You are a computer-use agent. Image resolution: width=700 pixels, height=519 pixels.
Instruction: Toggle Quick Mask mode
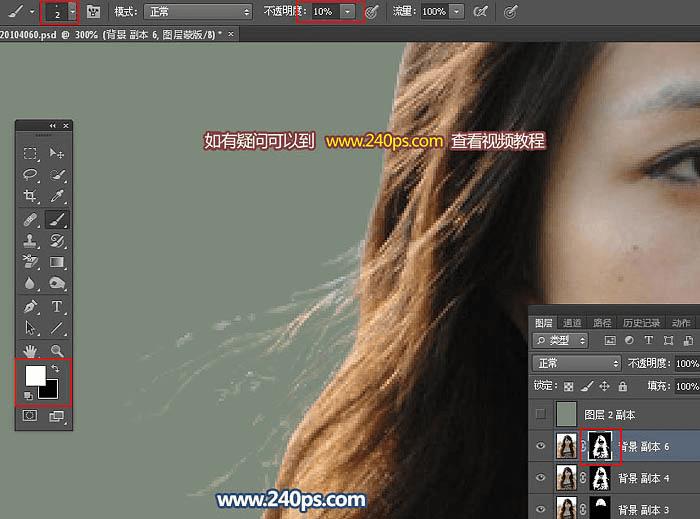(30, 416)
